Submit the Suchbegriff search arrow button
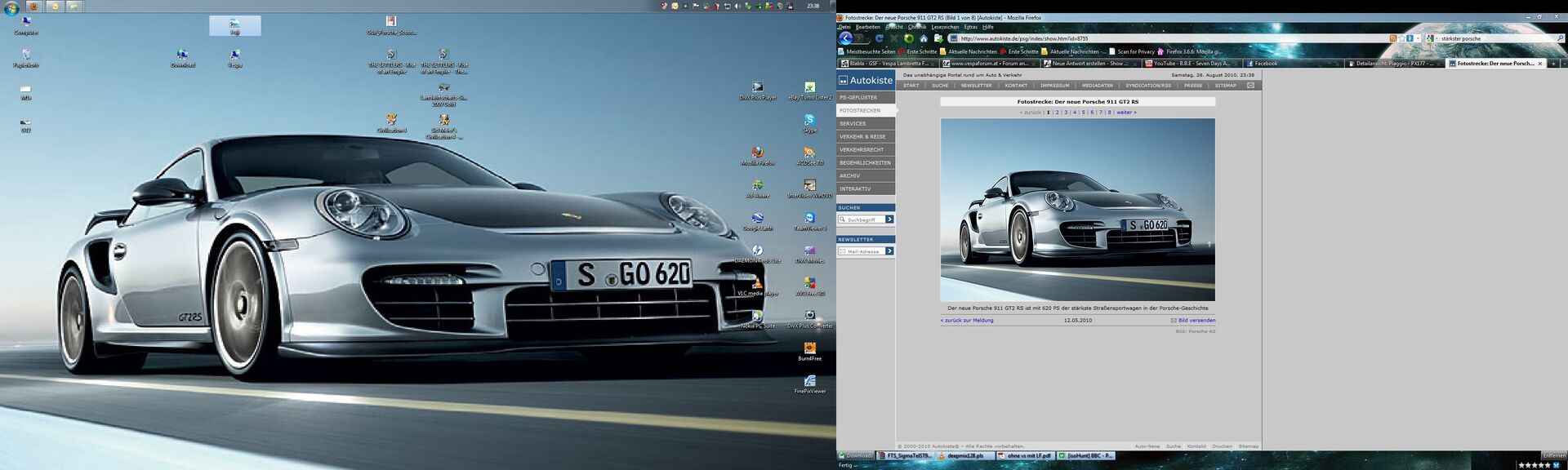1568x470 pixels. 889,219
